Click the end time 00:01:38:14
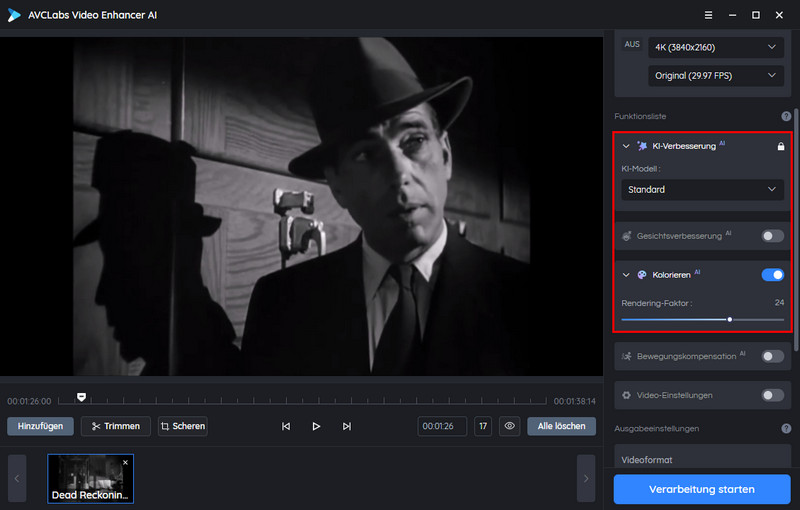The height and width of the screenshot is (510, 800). [574, 401]
